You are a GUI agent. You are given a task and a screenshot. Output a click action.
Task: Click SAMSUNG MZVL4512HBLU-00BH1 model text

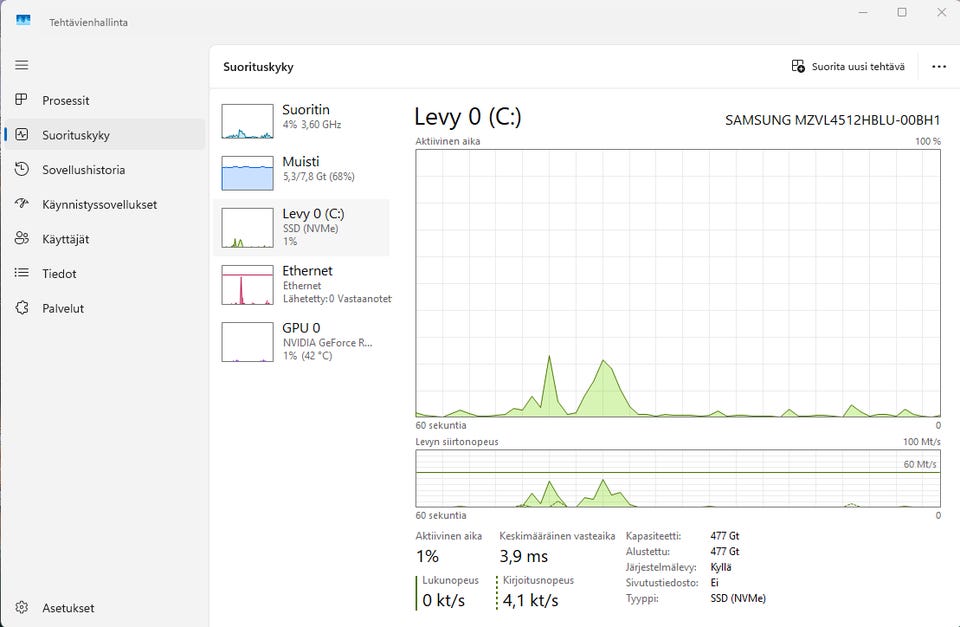832,120
